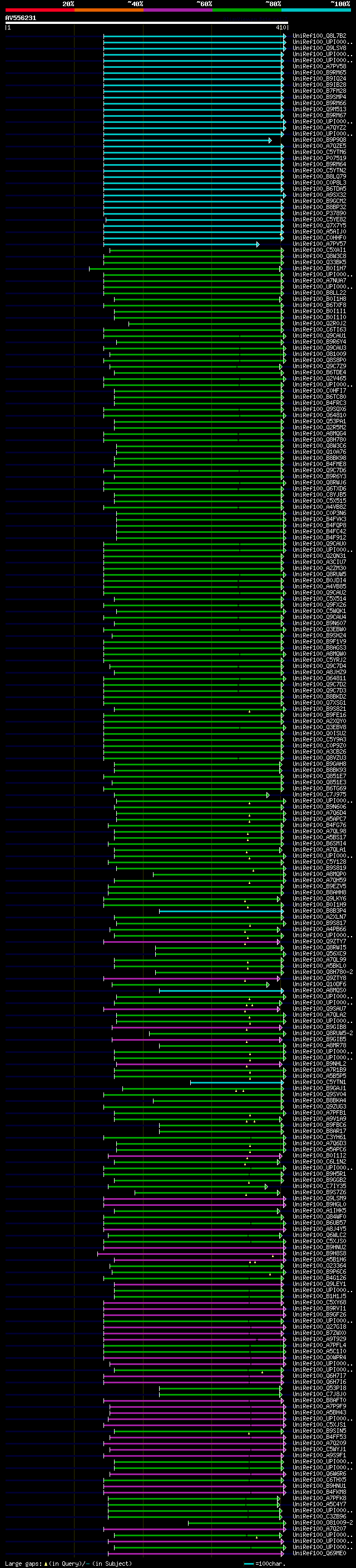Click the green alignment bar for UniRef100_B0I1H7
Screen dimensions: 356x1568
coord(185,269)
